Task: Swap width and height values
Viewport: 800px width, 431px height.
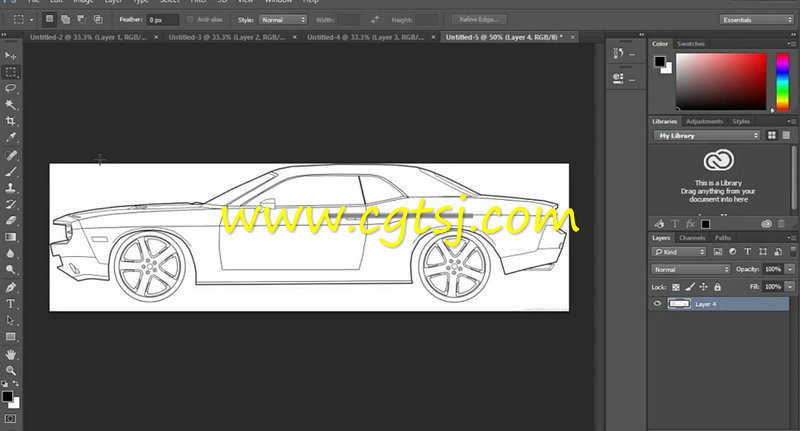Action: point(375,20)
